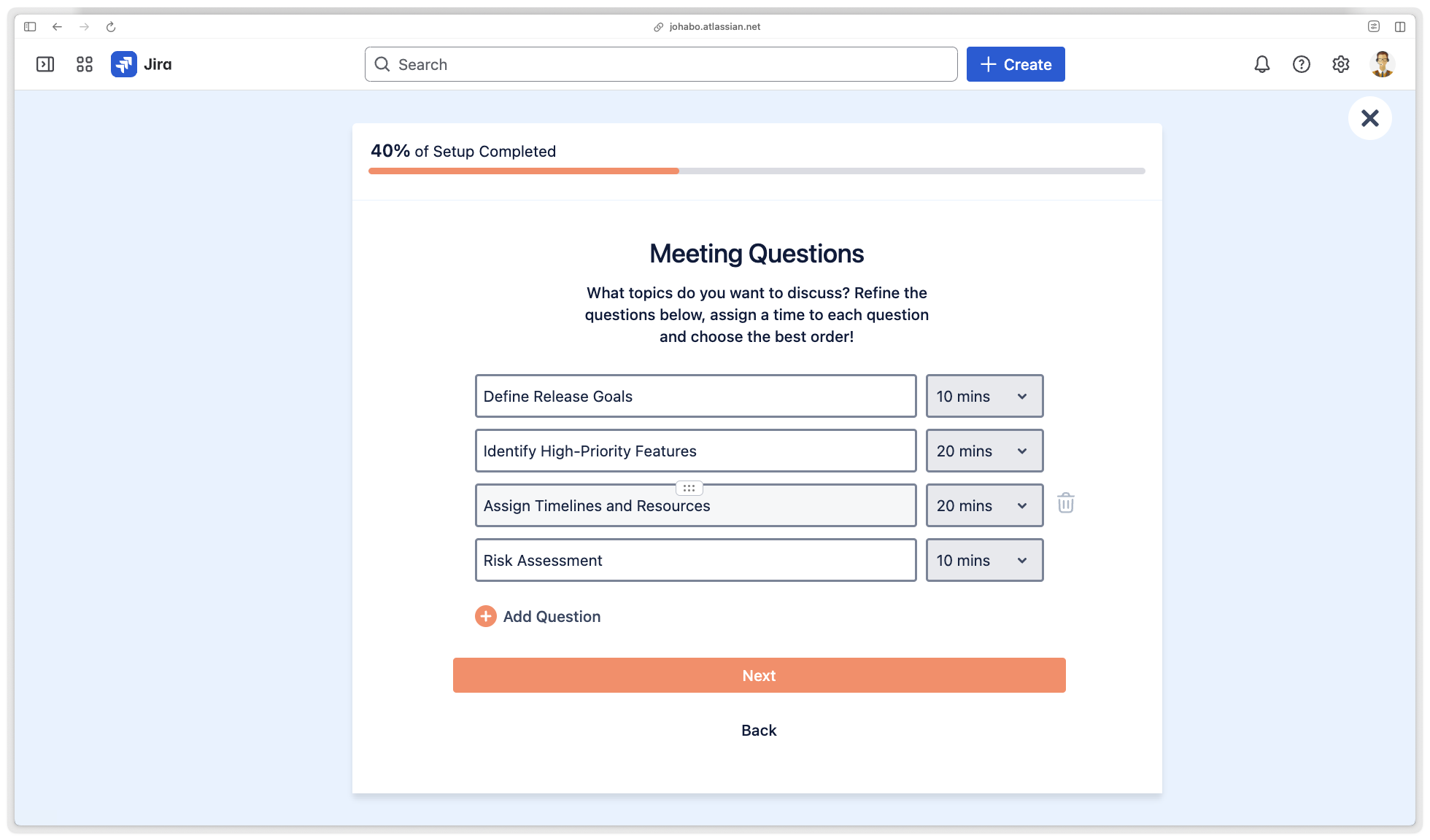Open duration dropdown for Identify High-Priority Features
Viewport: 1430px width, 840px height.
click(x=983, y=451)
